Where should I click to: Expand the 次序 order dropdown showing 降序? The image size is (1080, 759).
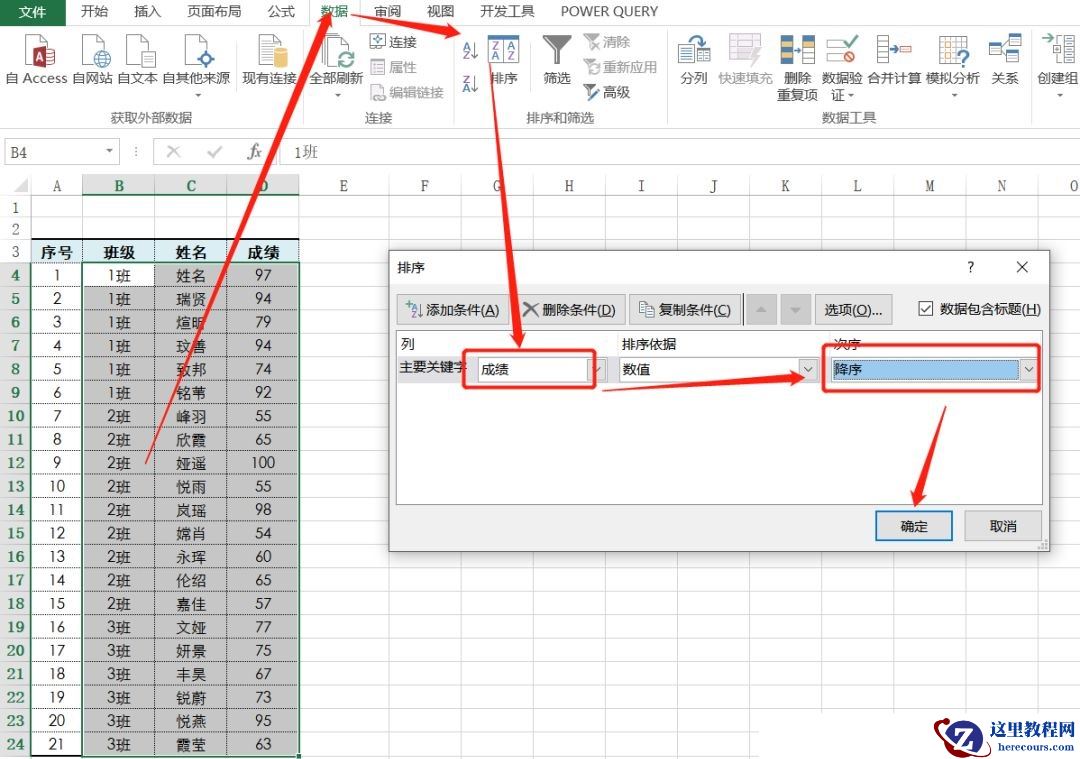(1028, 369)
